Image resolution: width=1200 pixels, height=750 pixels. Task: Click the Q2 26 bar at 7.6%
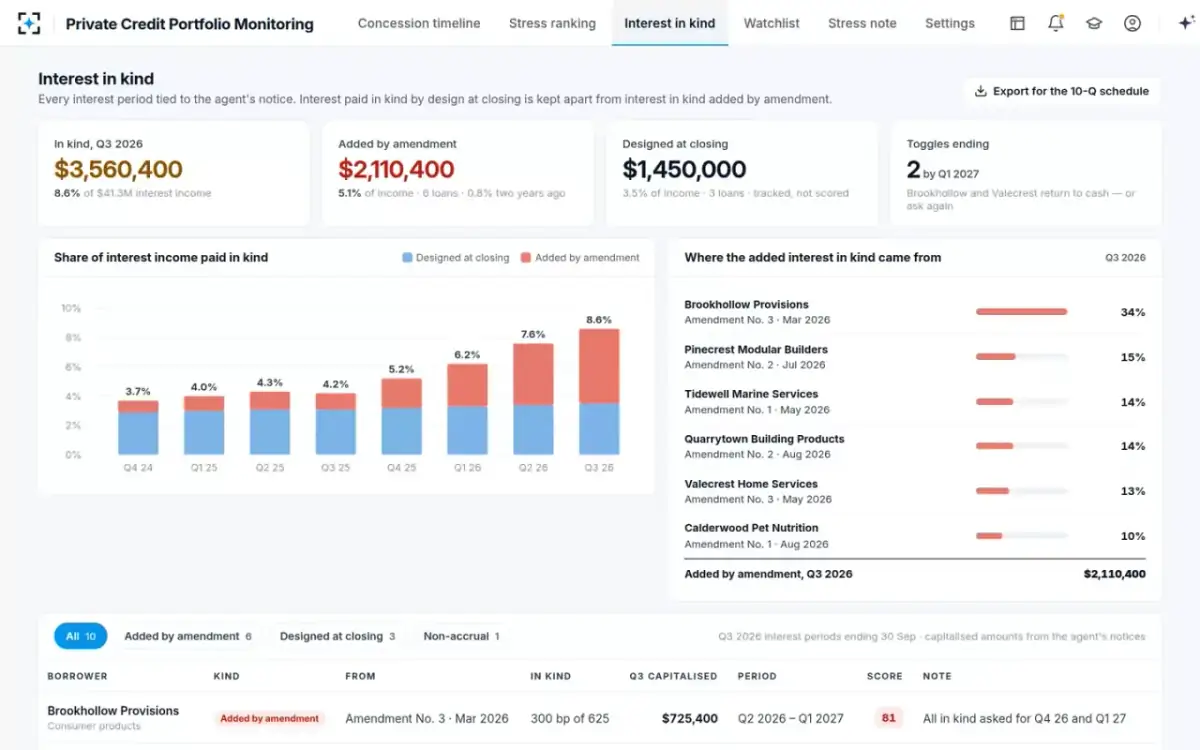pos(533,399)
